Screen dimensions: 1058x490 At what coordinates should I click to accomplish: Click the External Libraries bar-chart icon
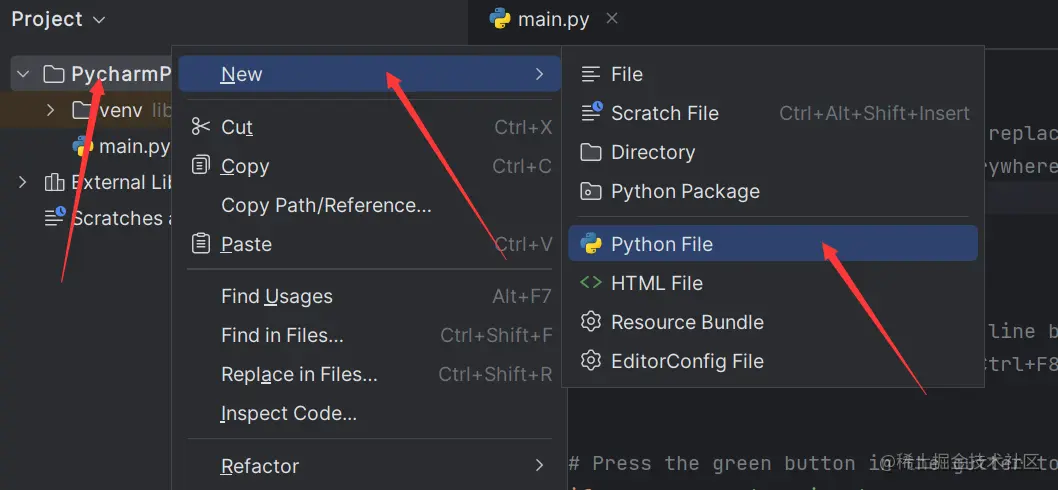point(54,182)
